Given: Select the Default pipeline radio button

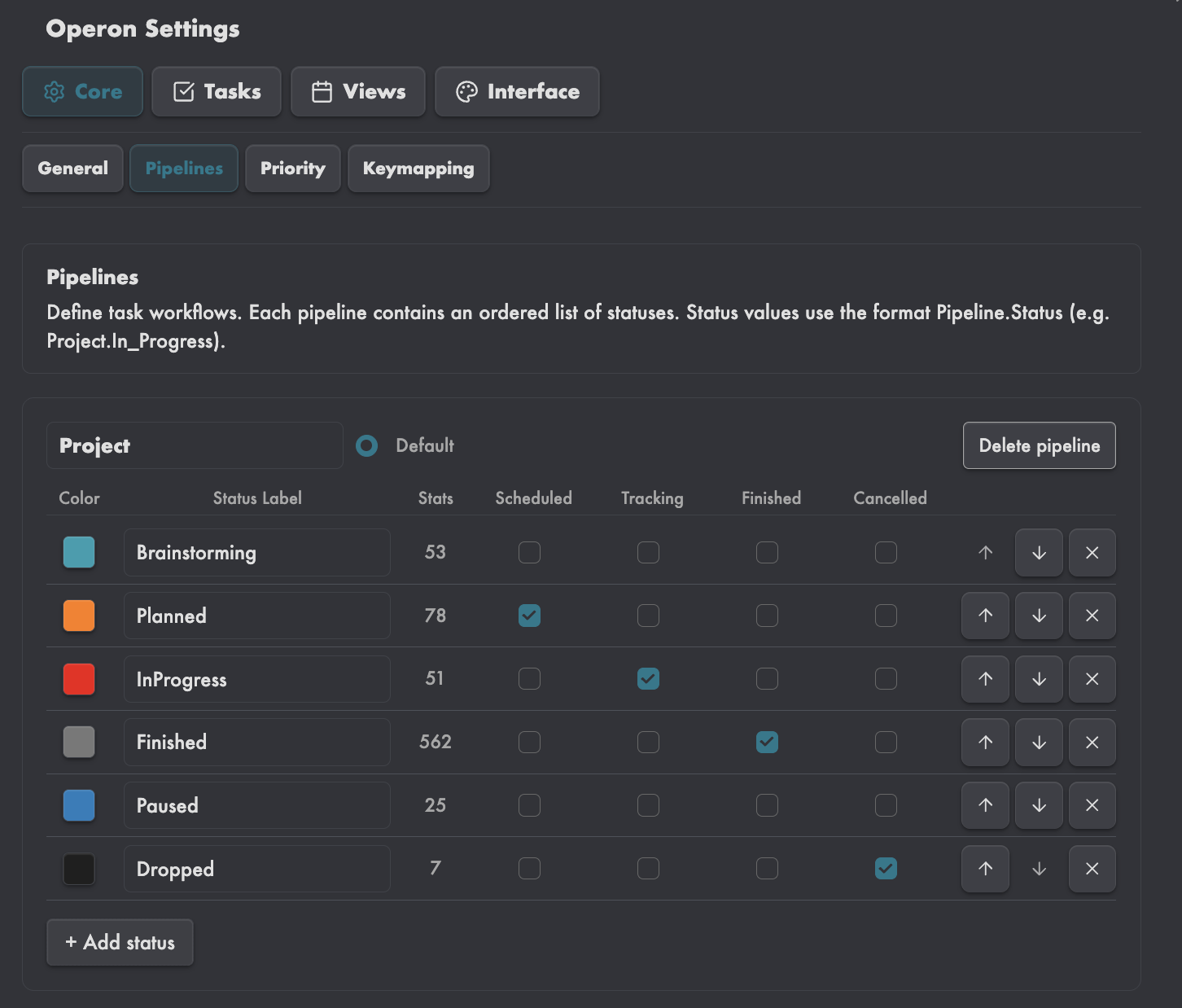Looking at the screenshot, I should (x=367, y=445).
